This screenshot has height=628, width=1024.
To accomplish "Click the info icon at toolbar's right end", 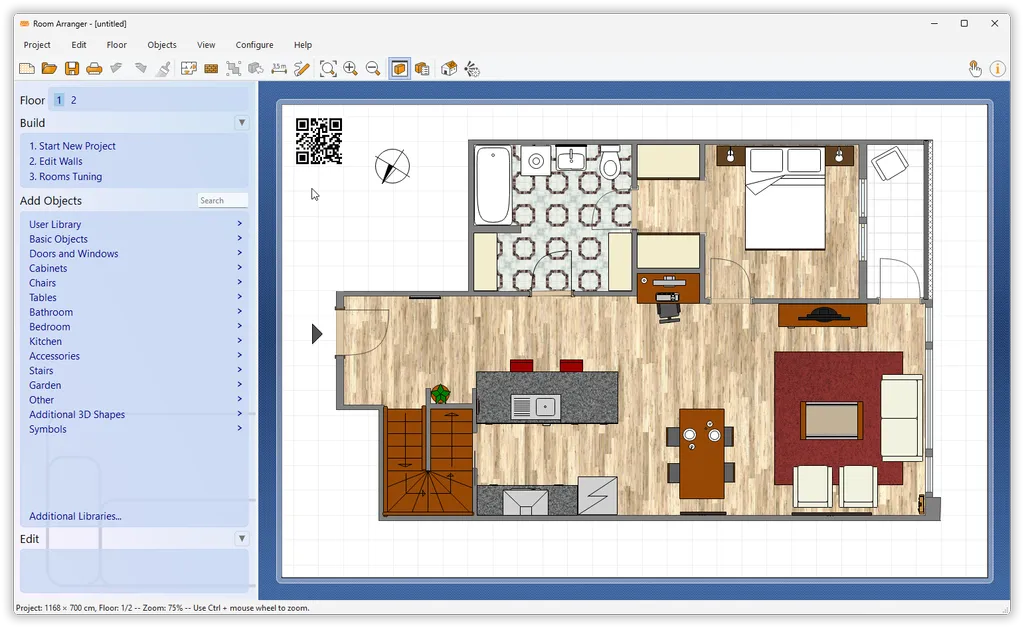I will click(x=997, y=69).
